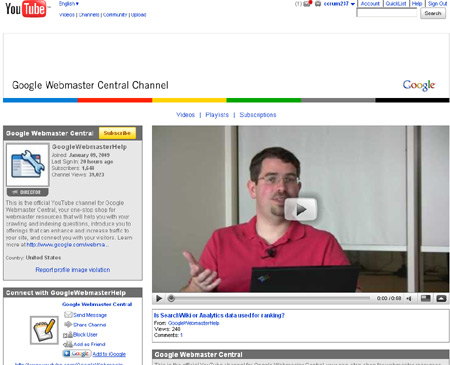450x365 pixels.
Task: Click the Add to iGoogle link
Action: (109, 354)
